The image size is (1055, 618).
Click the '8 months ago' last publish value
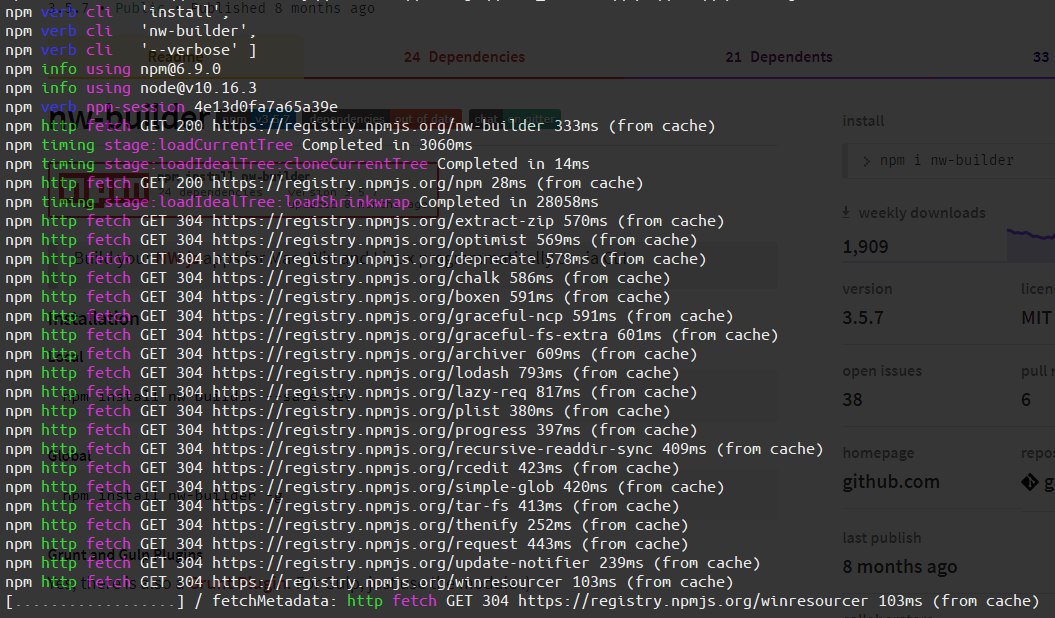pos(900,568)
